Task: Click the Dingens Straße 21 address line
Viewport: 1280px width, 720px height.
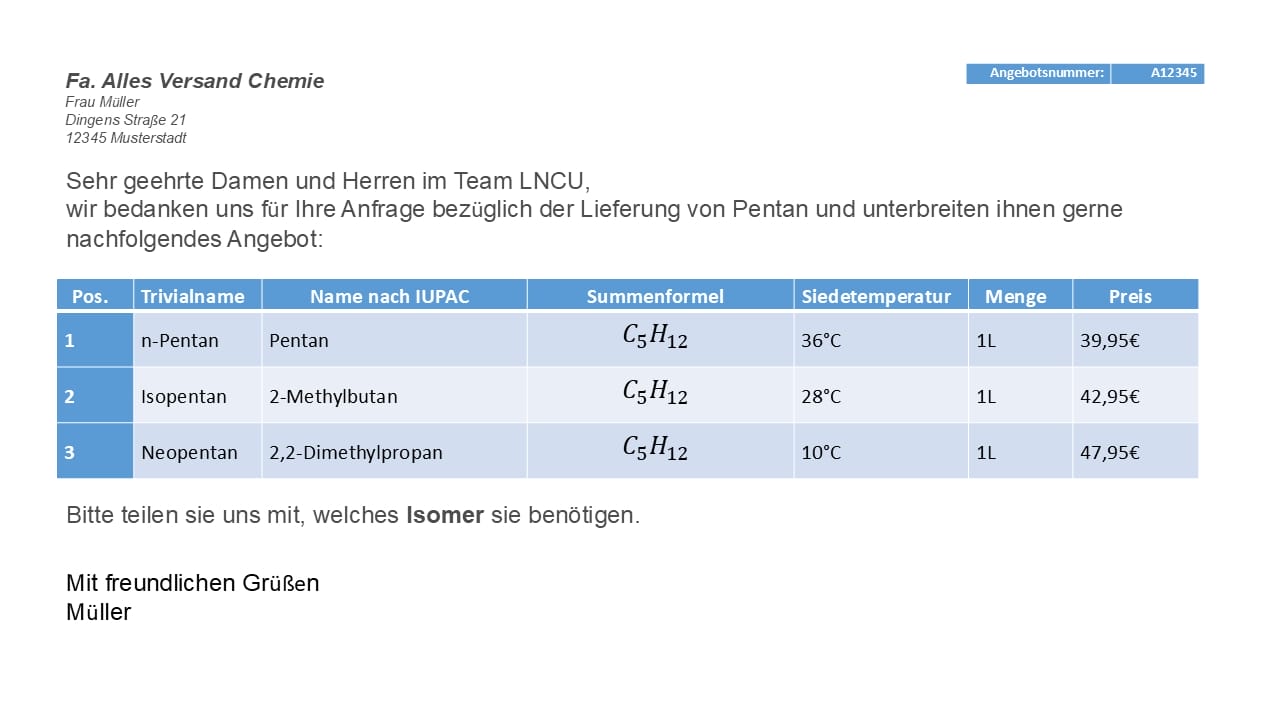Action: pyautogui.click(x=126, y=120)
